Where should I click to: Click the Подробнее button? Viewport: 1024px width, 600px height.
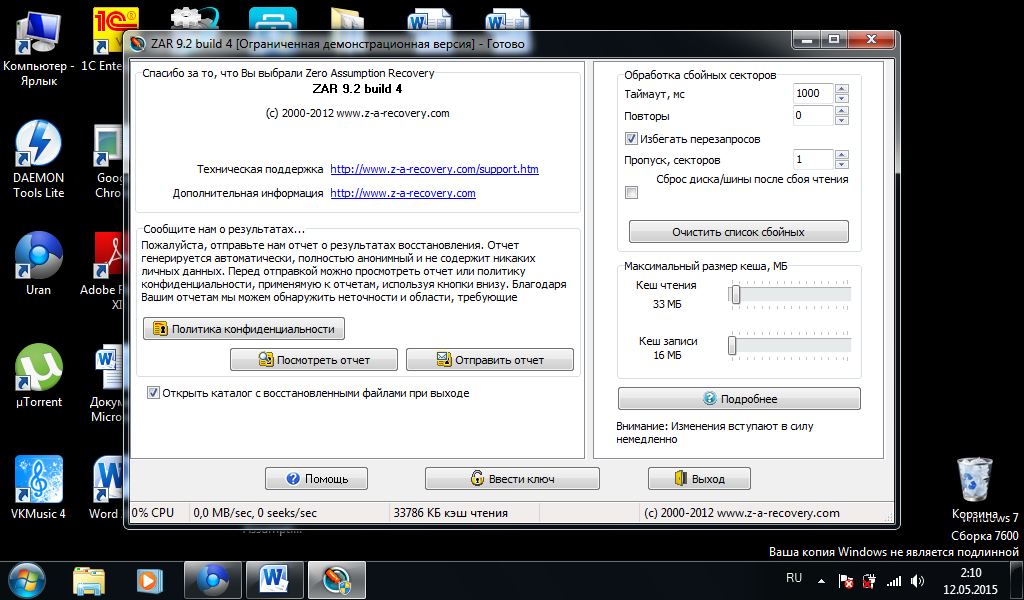coord(739,399)
